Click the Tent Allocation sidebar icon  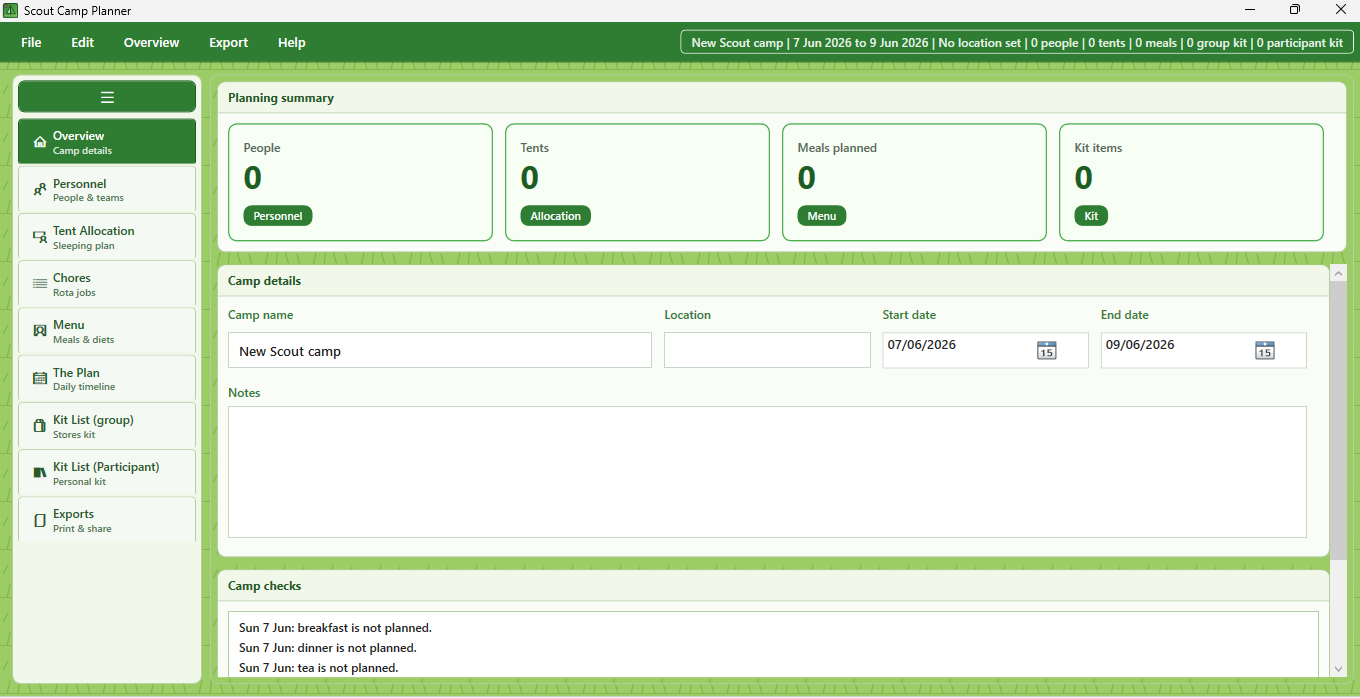click(x=40, y=237)
